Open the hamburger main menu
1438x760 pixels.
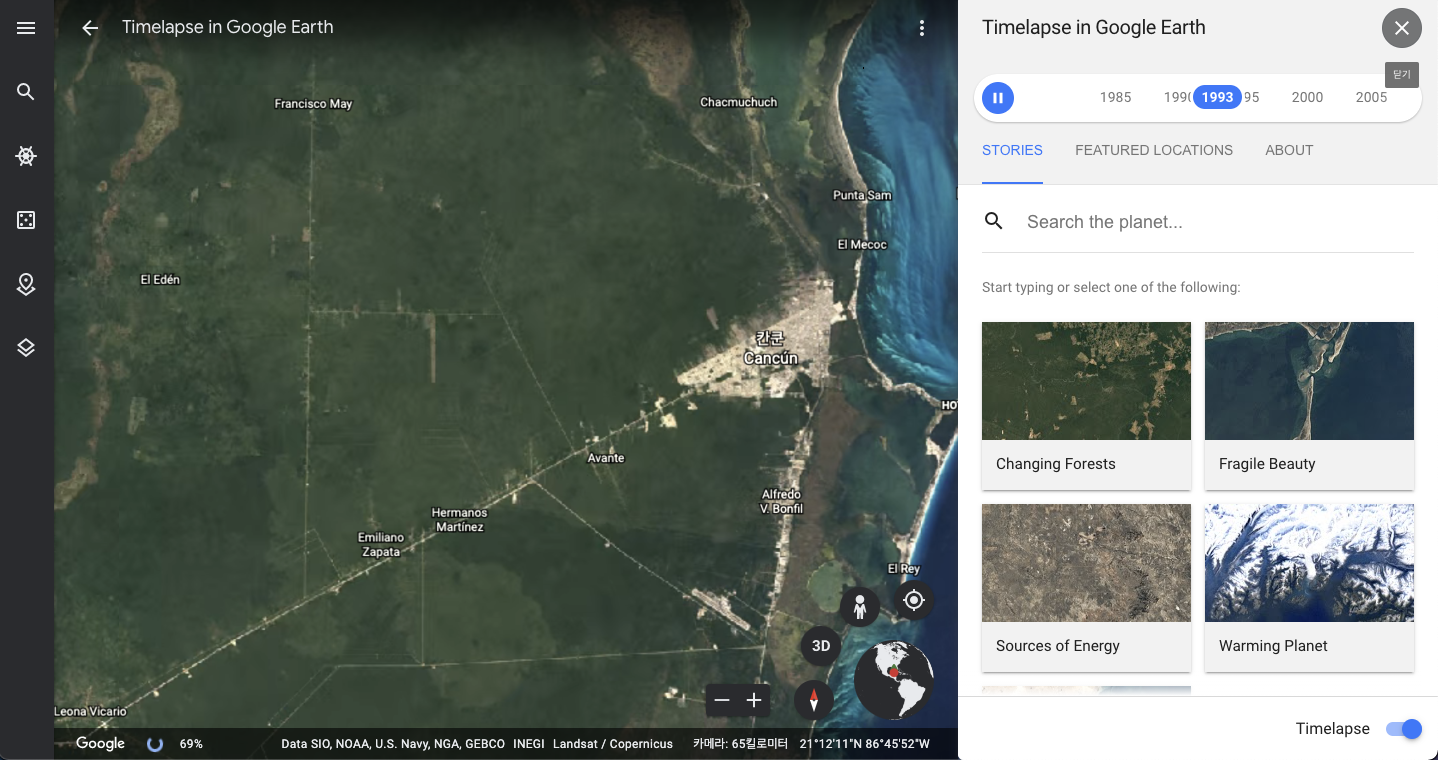(26, 28)
